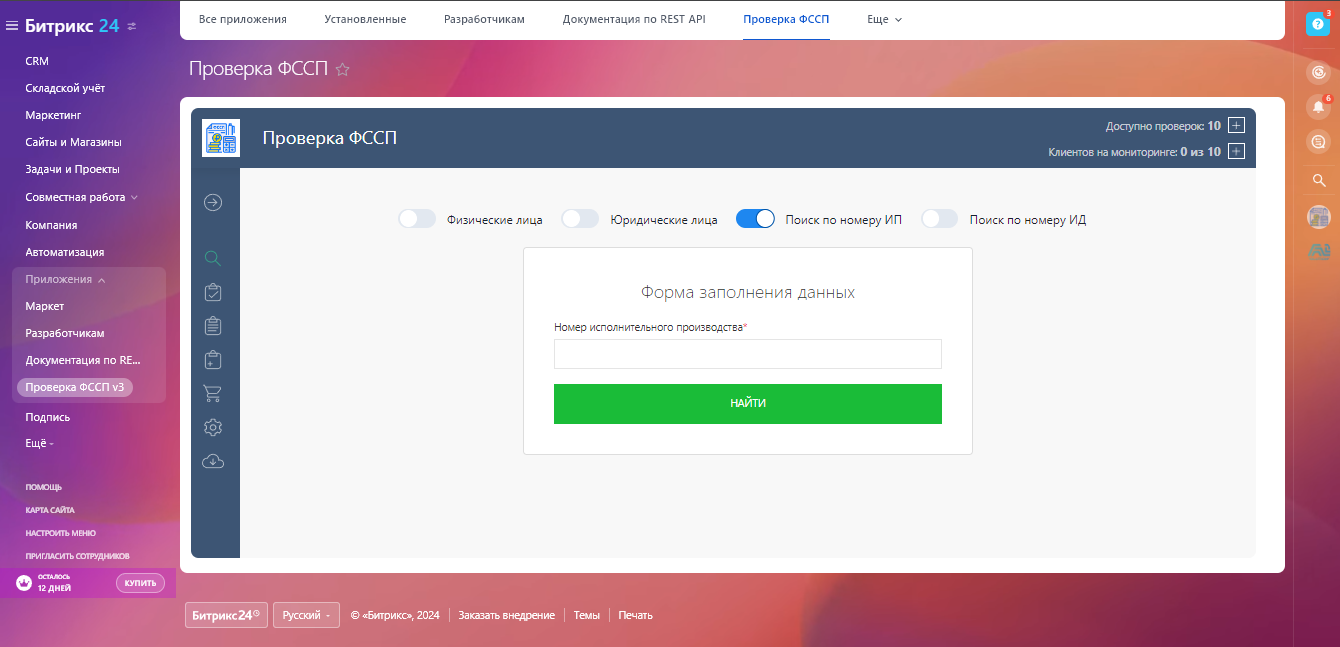Click the Печать link in the footer
Viewport: 1340px width, 647px height.
tap(636, 615)
